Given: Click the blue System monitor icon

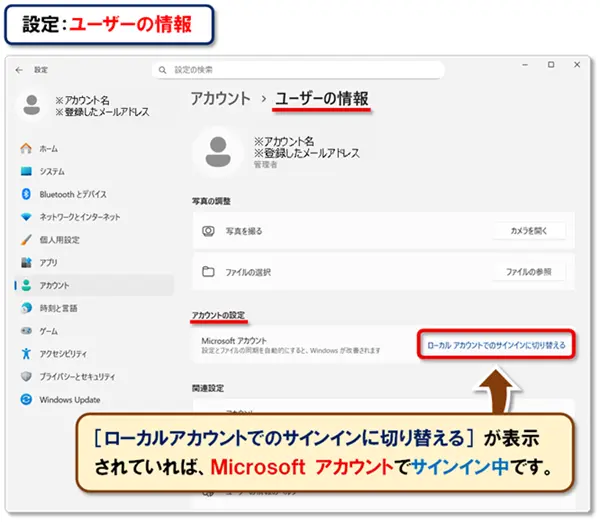Looking at the screenshot, I should tap(26, 171).
